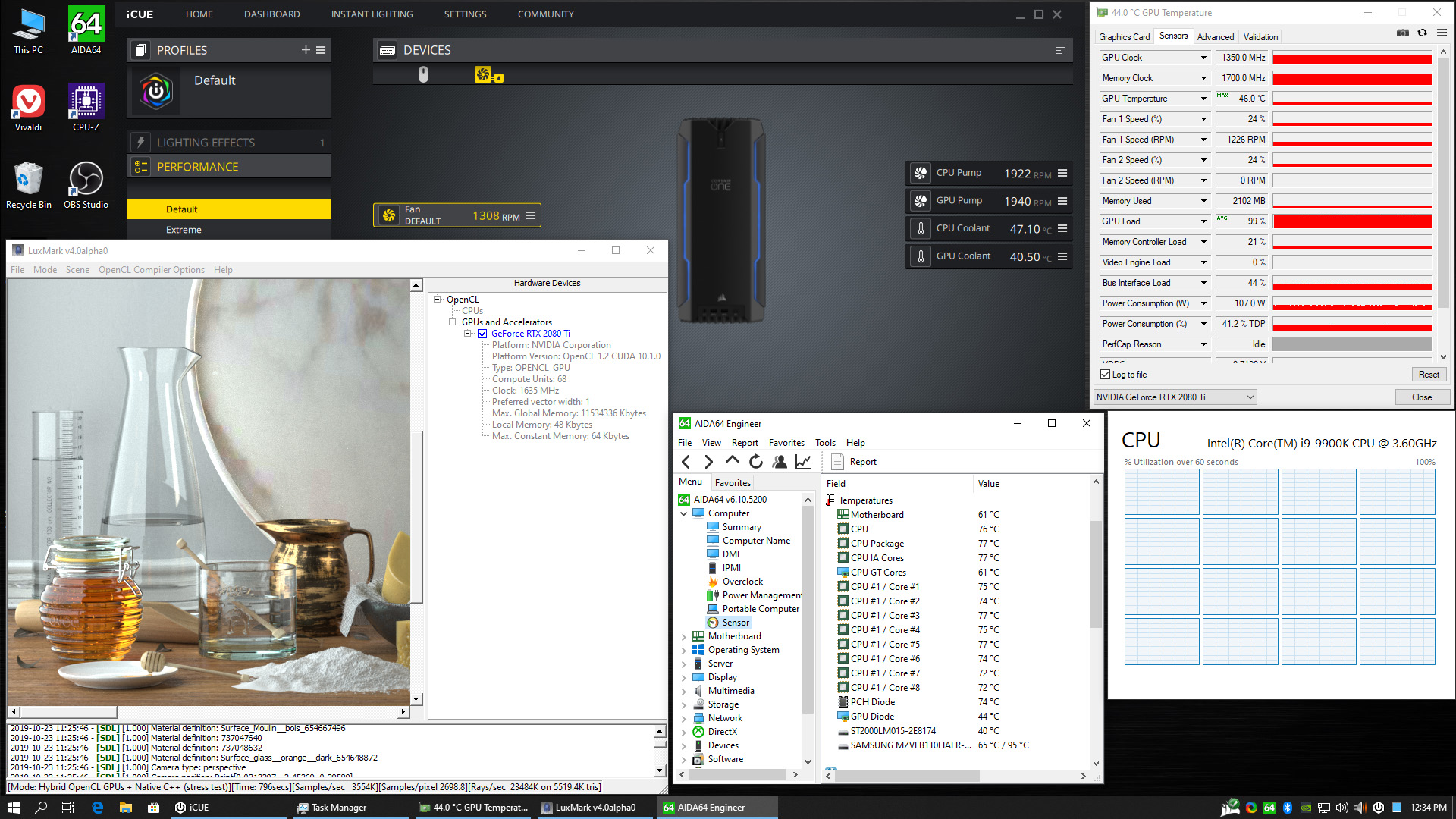The image size is (1456, 819).
Task: Select the Extreme performance preset
Action: click(x=229, y=230)
